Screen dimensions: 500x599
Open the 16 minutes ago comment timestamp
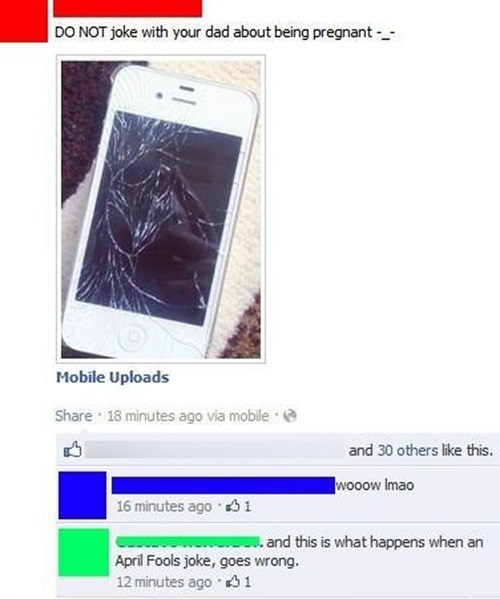point(164,506)
